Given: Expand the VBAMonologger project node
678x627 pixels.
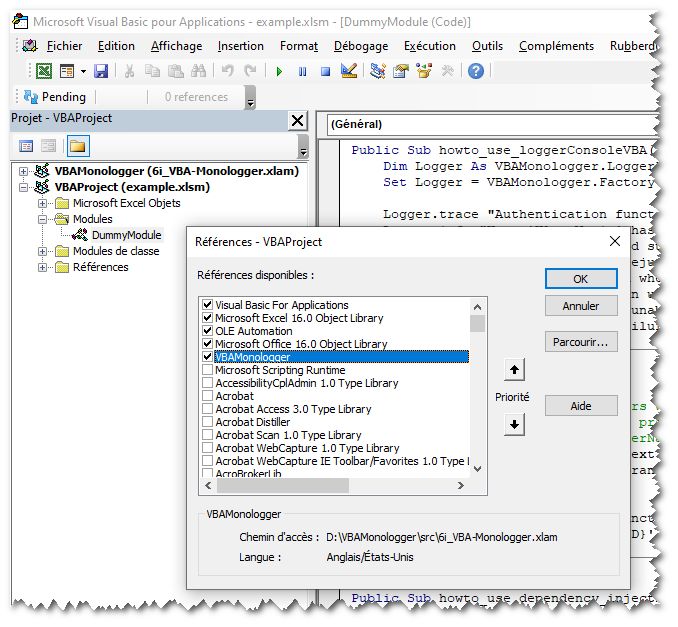Looking at the screenshot, I should 23,171.
